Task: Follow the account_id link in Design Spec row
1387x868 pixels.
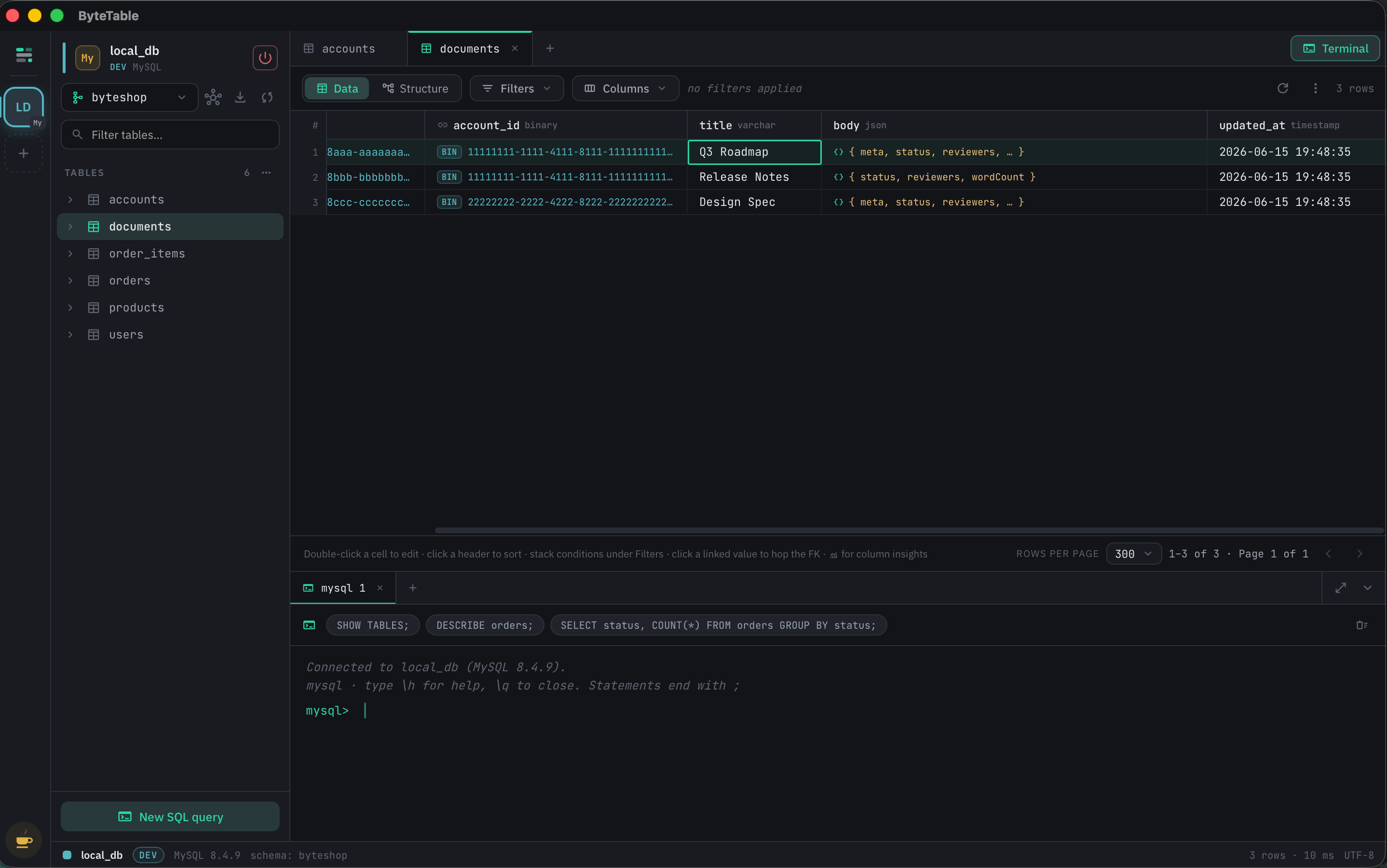Action: point(570,202)
